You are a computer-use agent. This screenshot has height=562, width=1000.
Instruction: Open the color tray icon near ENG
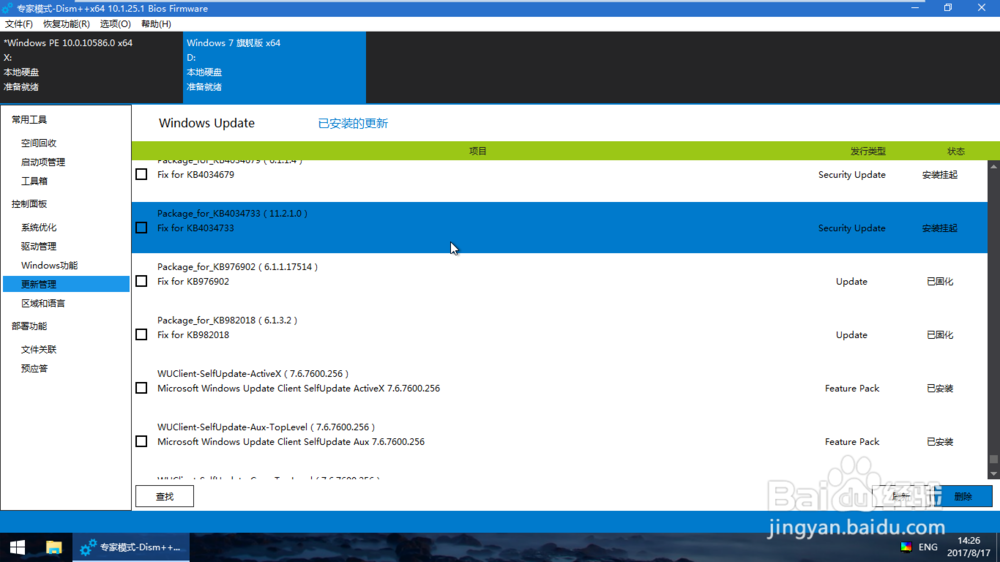pyautogui.click(x=906, y=547)
